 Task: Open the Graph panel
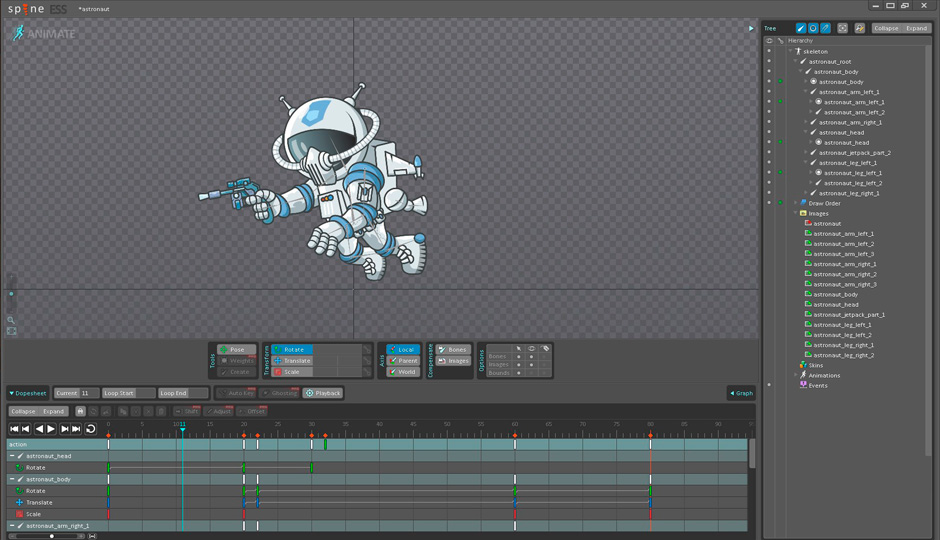[742, 393]
